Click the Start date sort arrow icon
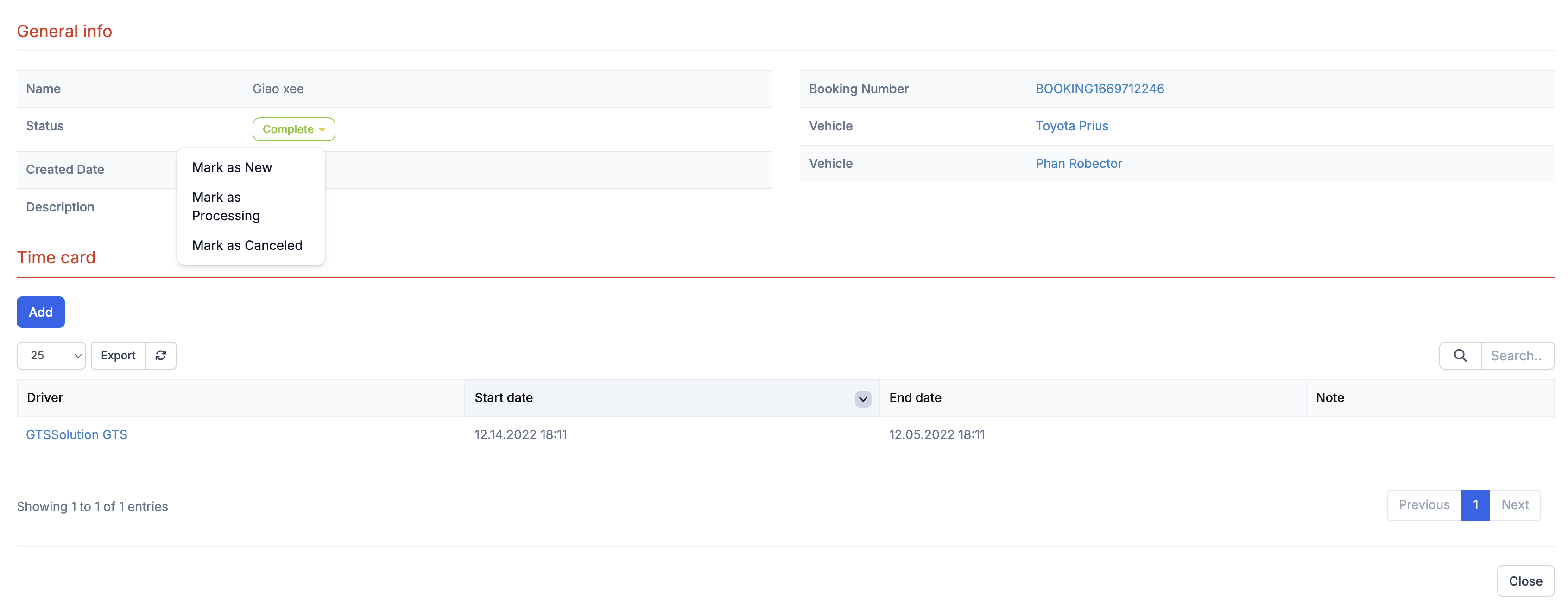Viewport: 1568px width, 613px height. point(862,398)
